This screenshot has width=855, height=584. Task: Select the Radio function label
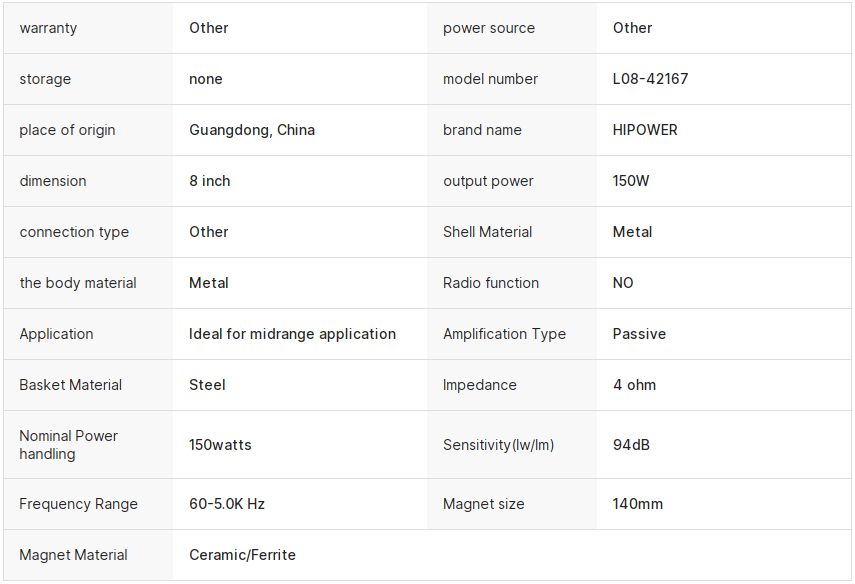click(491, 283)
